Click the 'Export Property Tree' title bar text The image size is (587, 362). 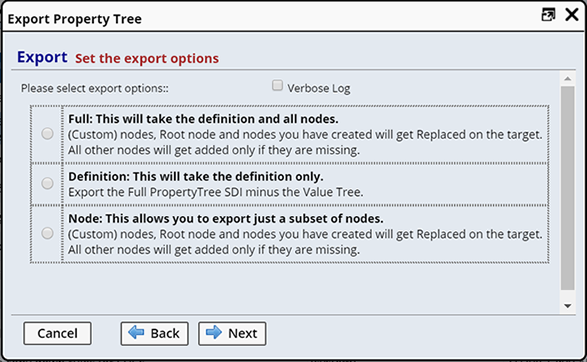pos(74,19)
